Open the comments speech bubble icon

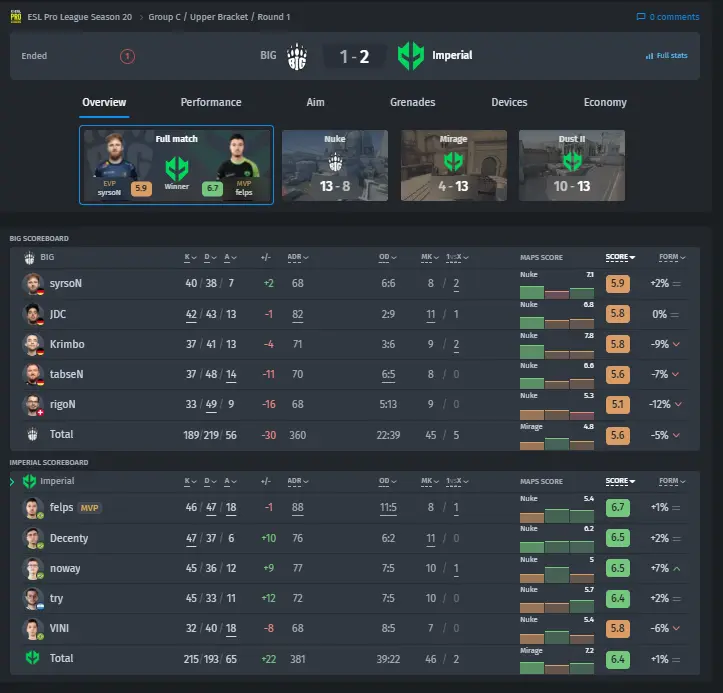tap(640, 17)
